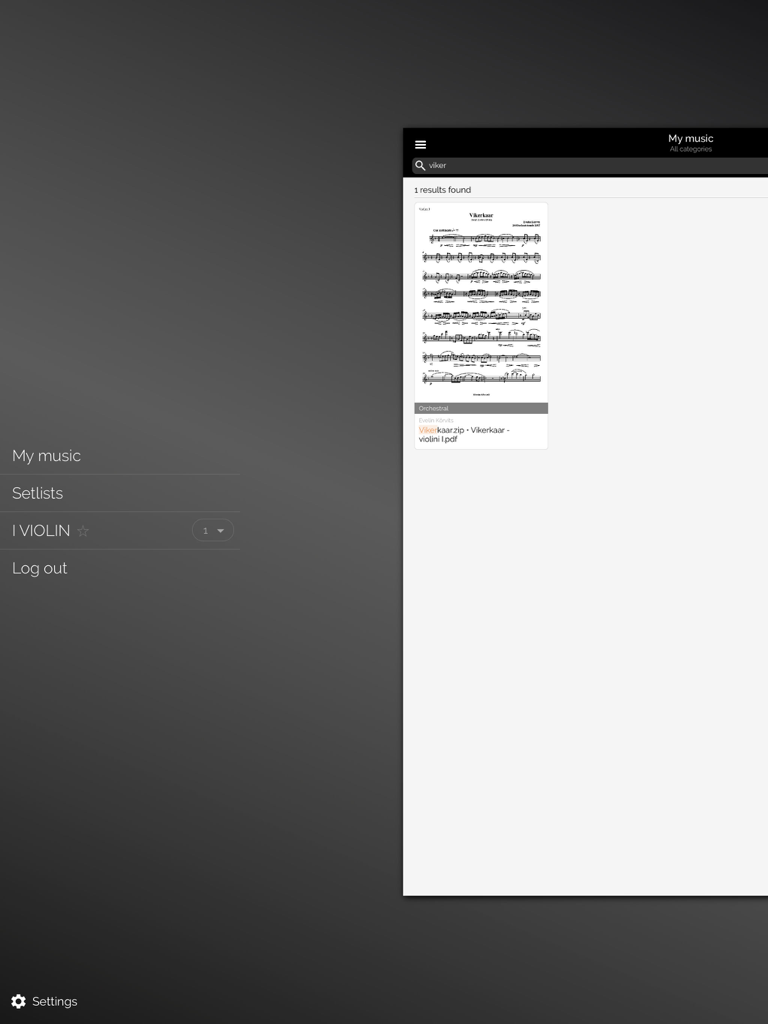Expand the dropdown arrow next to I VIOLIN
The width and height of the screenshot is (768, 1024).
click(221, 531)
